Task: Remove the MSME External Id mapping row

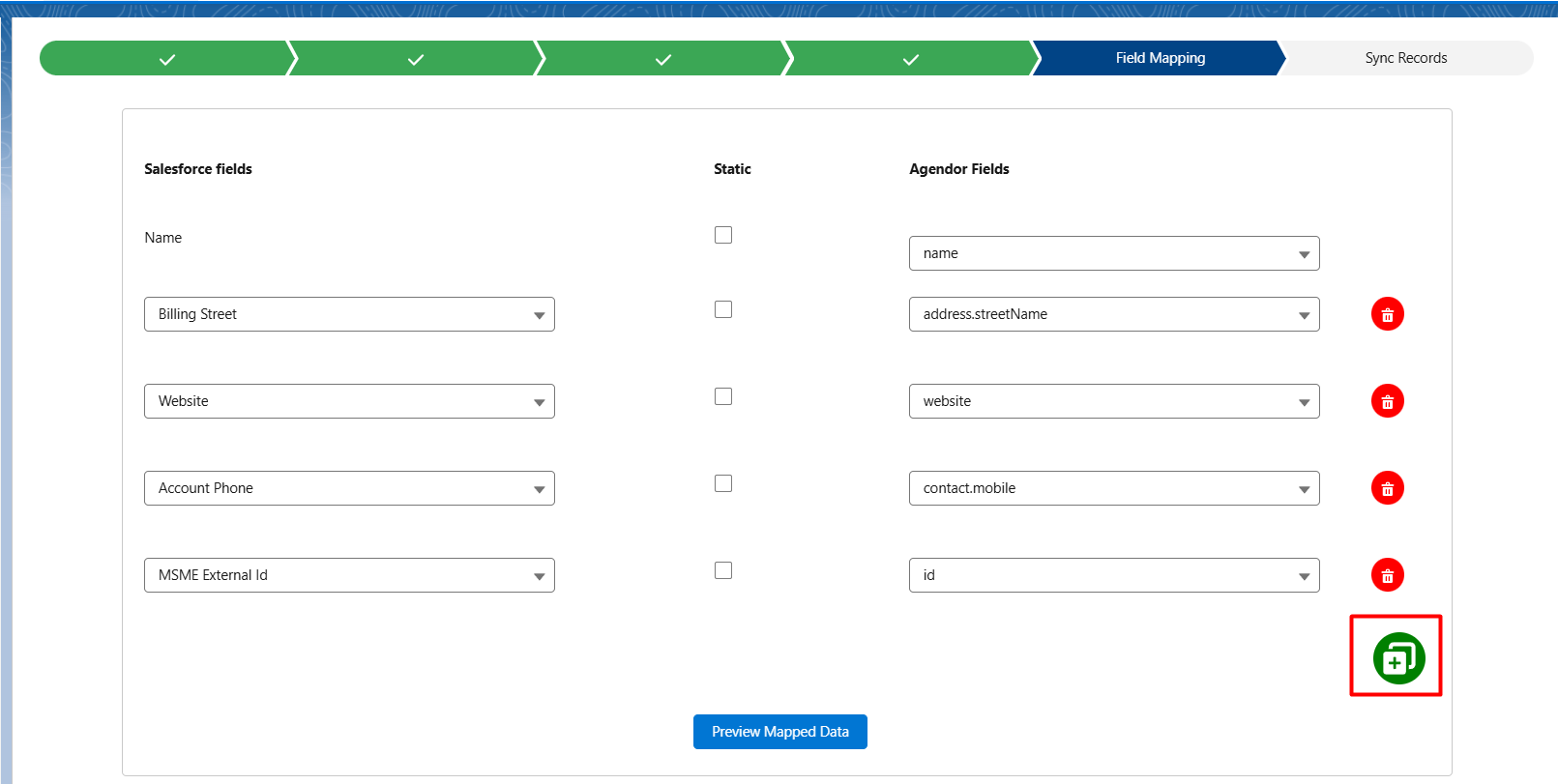Action: [1387, 575]
